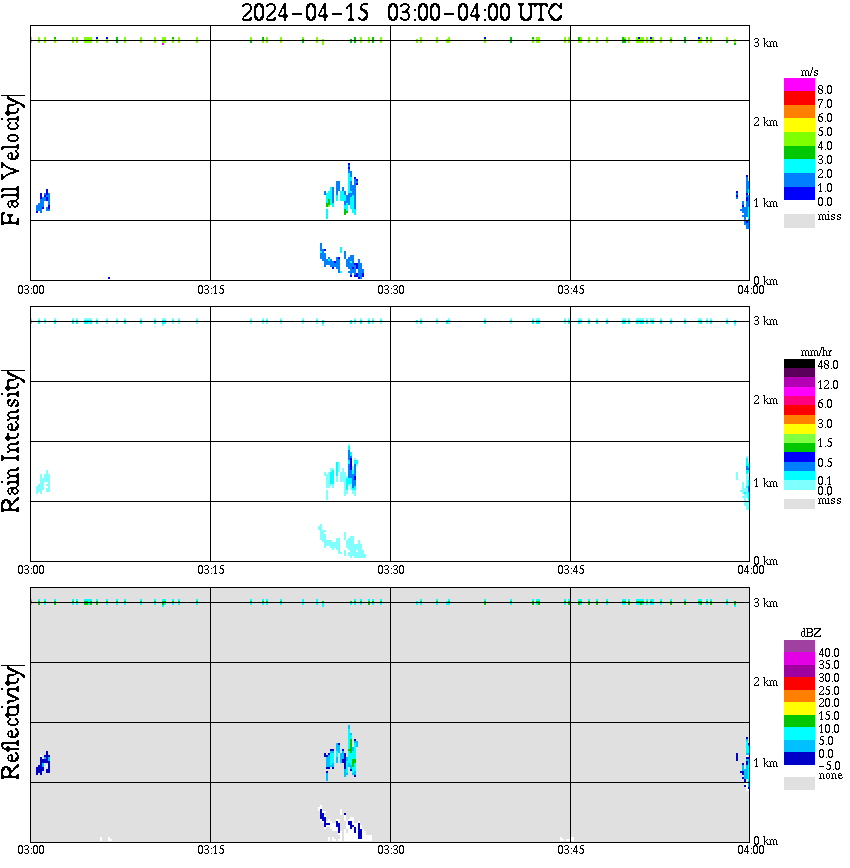This screenshot has height=868, width=850.
Task: Pick the dark blue 0.0 velocity swatch
Action: pyautogui.click(x=799, y=193)
